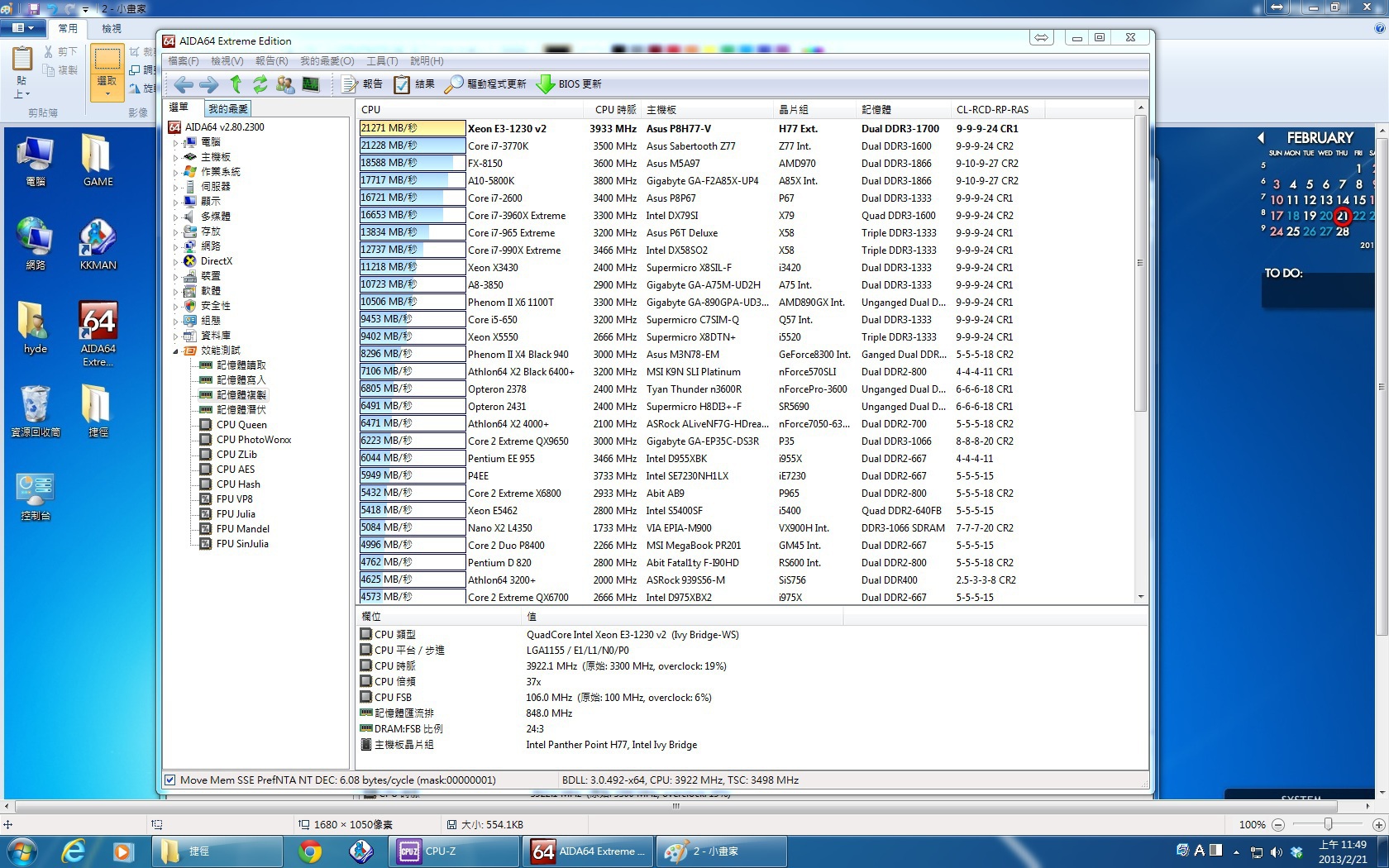Switch to CPU-Z in the taskbar

tap(454, 851)
